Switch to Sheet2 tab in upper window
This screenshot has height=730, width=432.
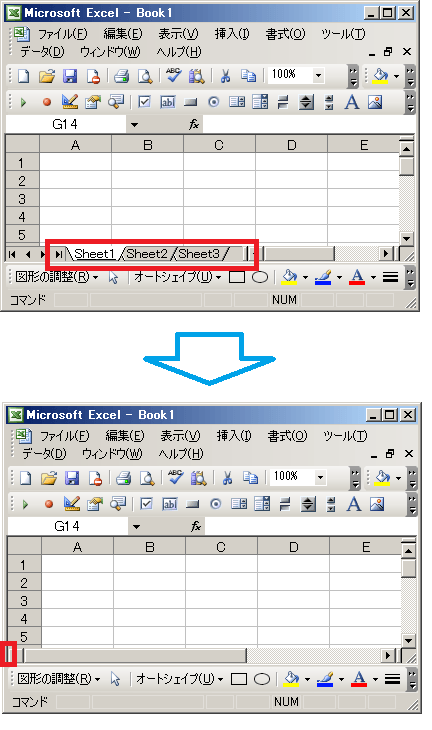click(147, 254)
